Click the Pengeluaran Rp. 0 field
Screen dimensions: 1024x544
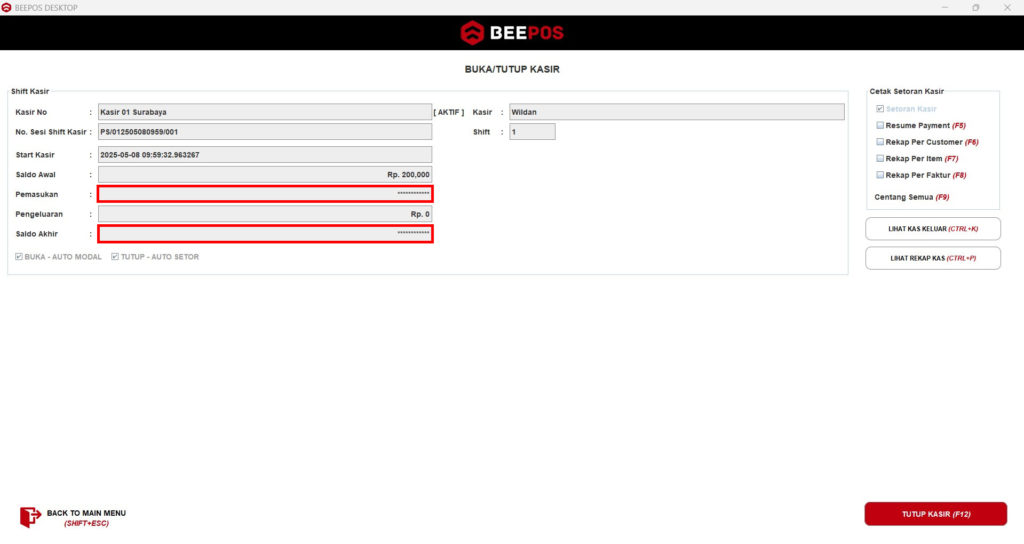264,214
